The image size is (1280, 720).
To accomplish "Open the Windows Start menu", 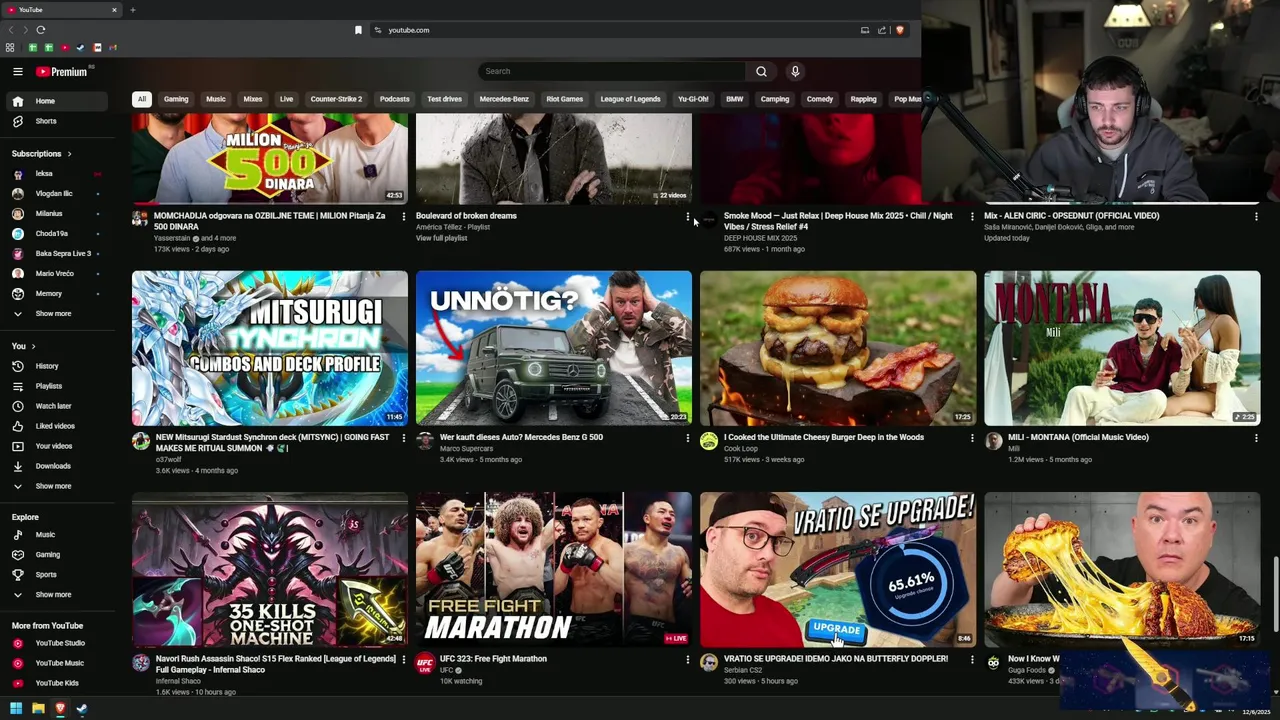I will pos(16,709).
